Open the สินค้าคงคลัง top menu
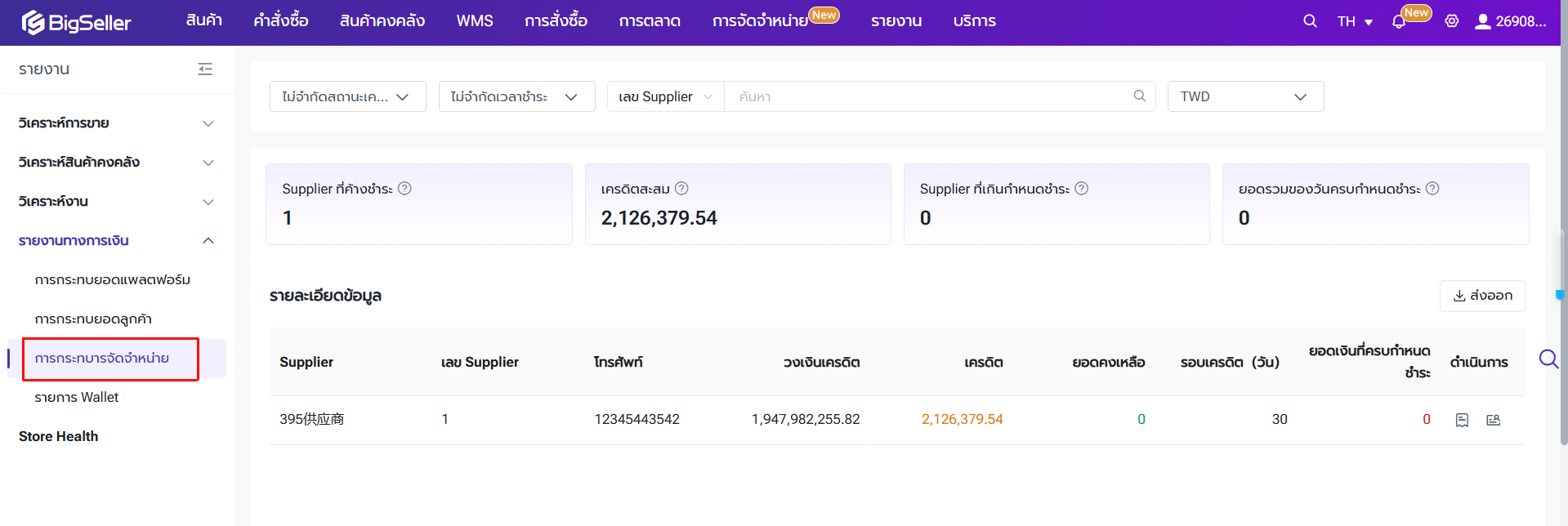The image size is (1568, 526). pos(382,21)
